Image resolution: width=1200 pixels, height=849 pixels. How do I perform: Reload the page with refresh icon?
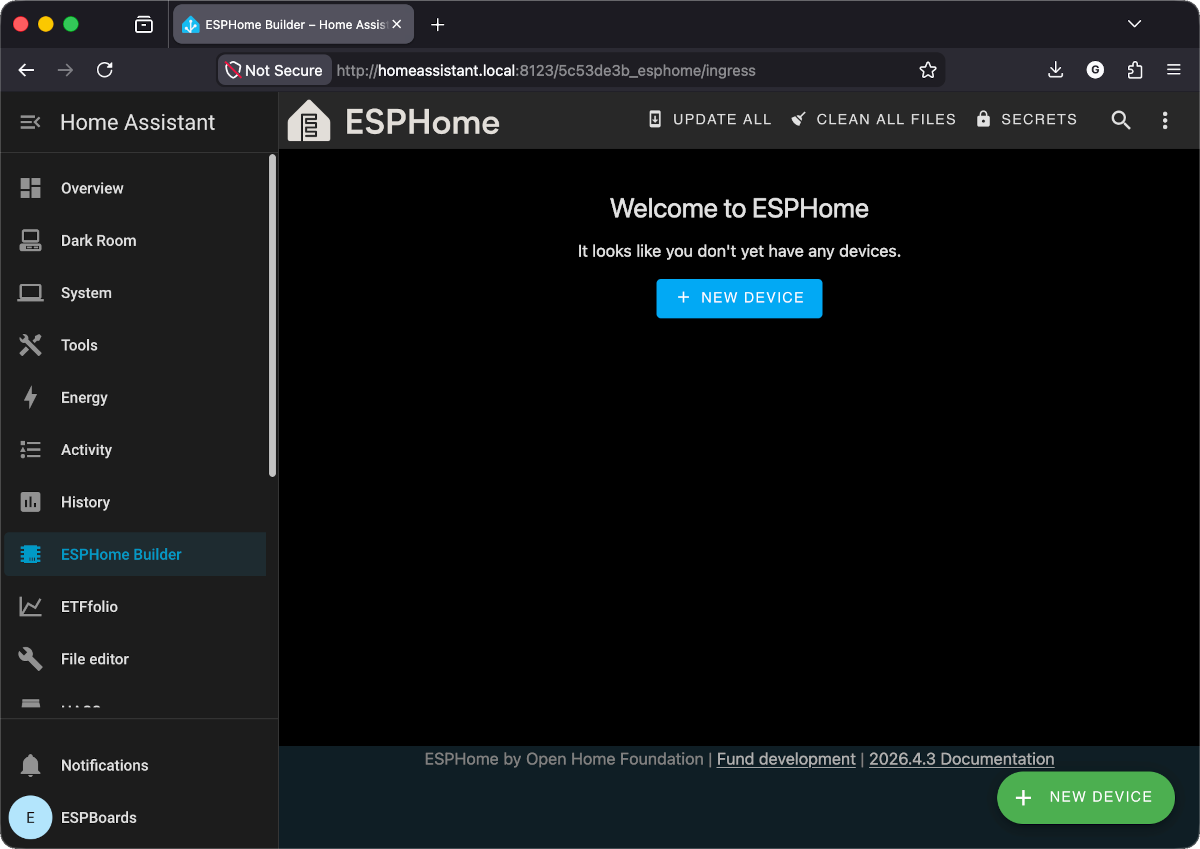(x=105, y=70)
